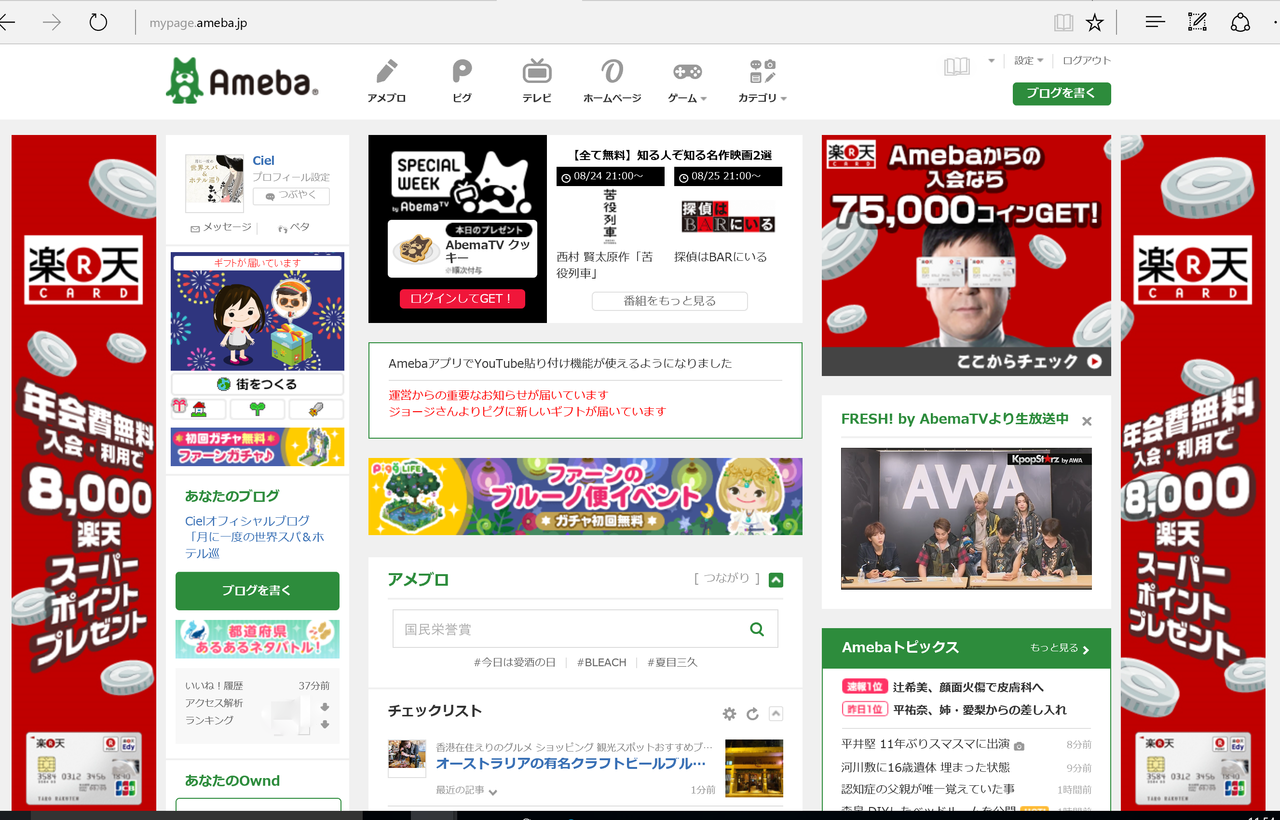This screenshot has height=820, width=1280.
Task: Click the ログアウト link
Action: click(x=1086, y=61)
